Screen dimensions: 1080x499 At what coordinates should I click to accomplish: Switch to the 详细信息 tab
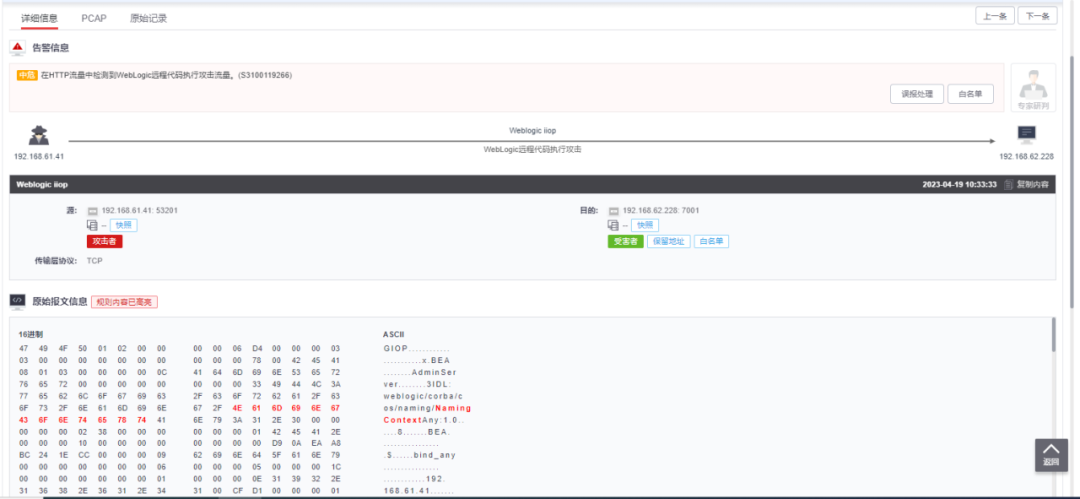coord(39,18)
